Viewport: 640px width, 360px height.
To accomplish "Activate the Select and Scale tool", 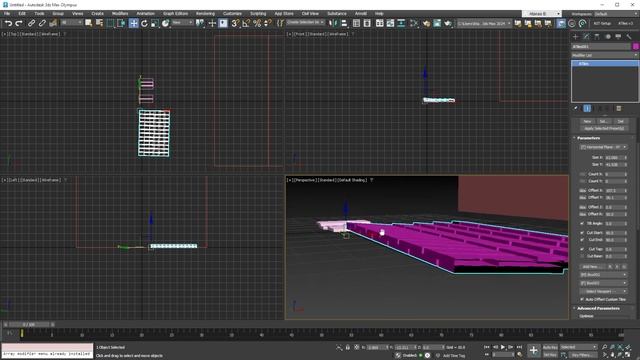I will 155,23.
